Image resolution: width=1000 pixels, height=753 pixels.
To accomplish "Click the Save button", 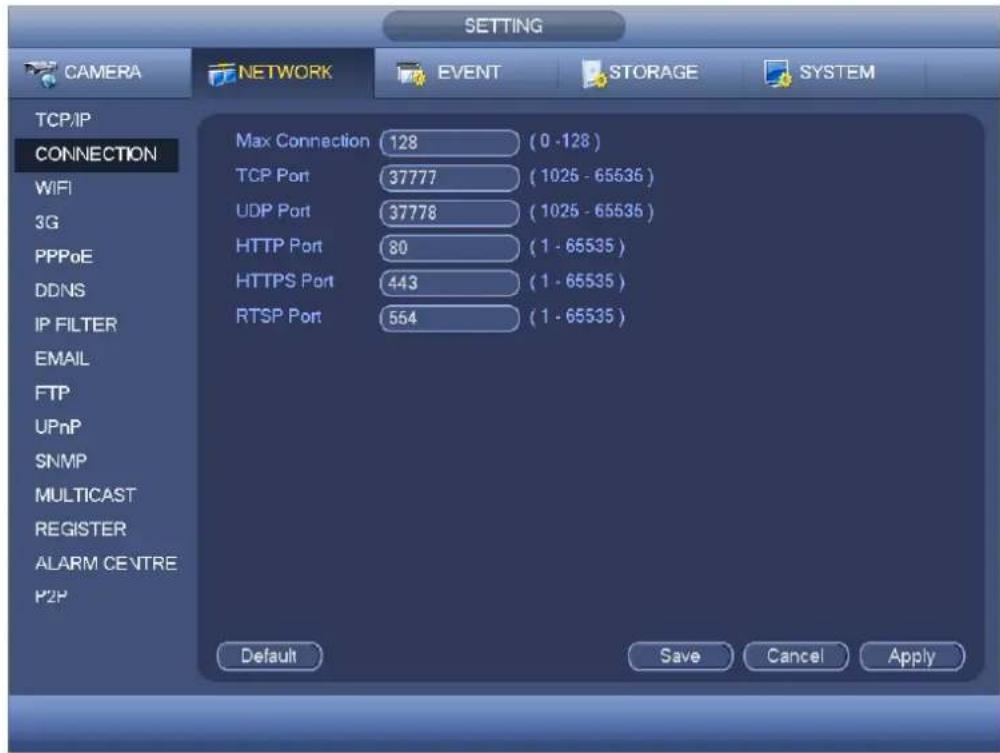I will click(x=680, y=656).
